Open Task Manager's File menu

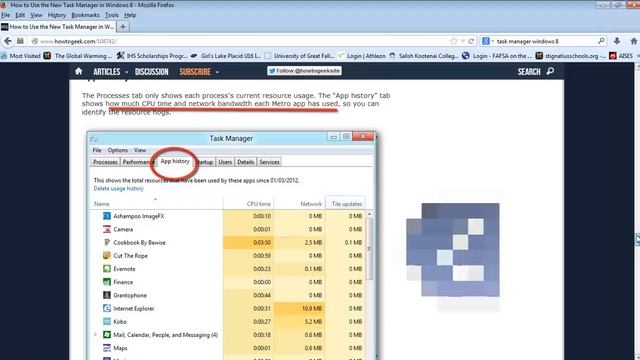(97, 150)
